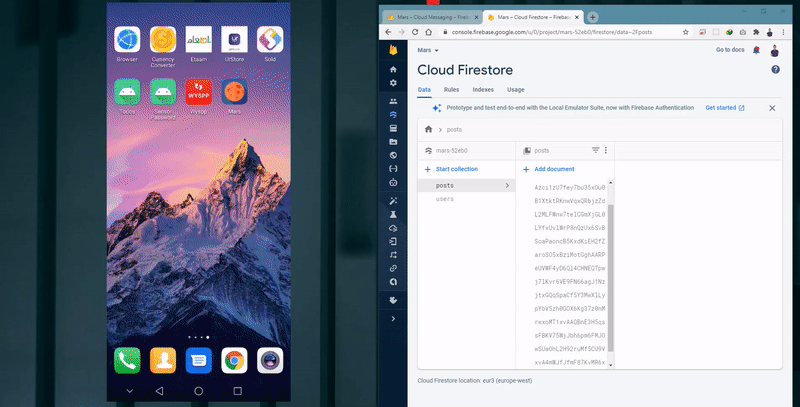This screenshot has width=800, height=407.
Task: Switch to the Usage tab
Action: [x=515, y=90]
